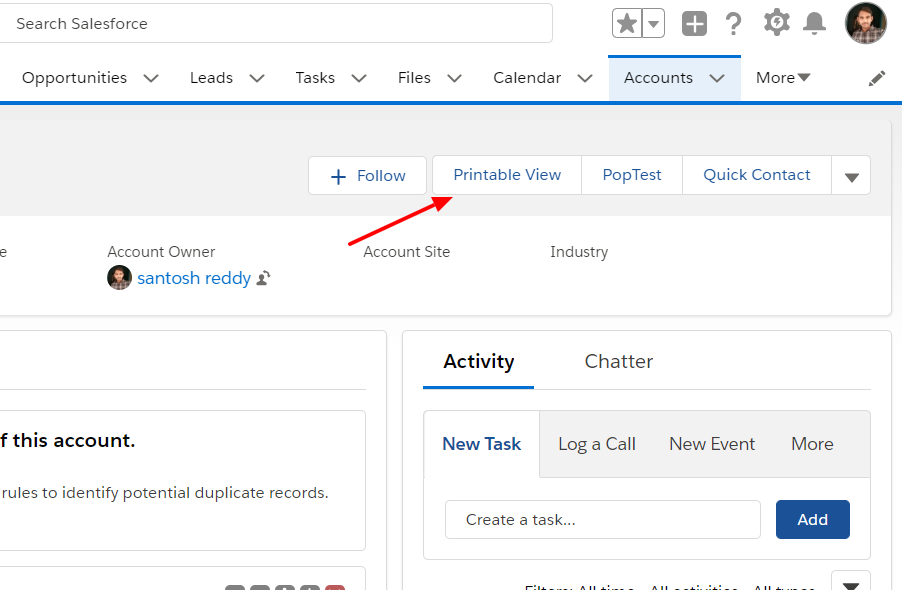This screenshot has width=902, height=590.
Task: Focus the Search Salesforce field
Action: click(x=276, y=24)
